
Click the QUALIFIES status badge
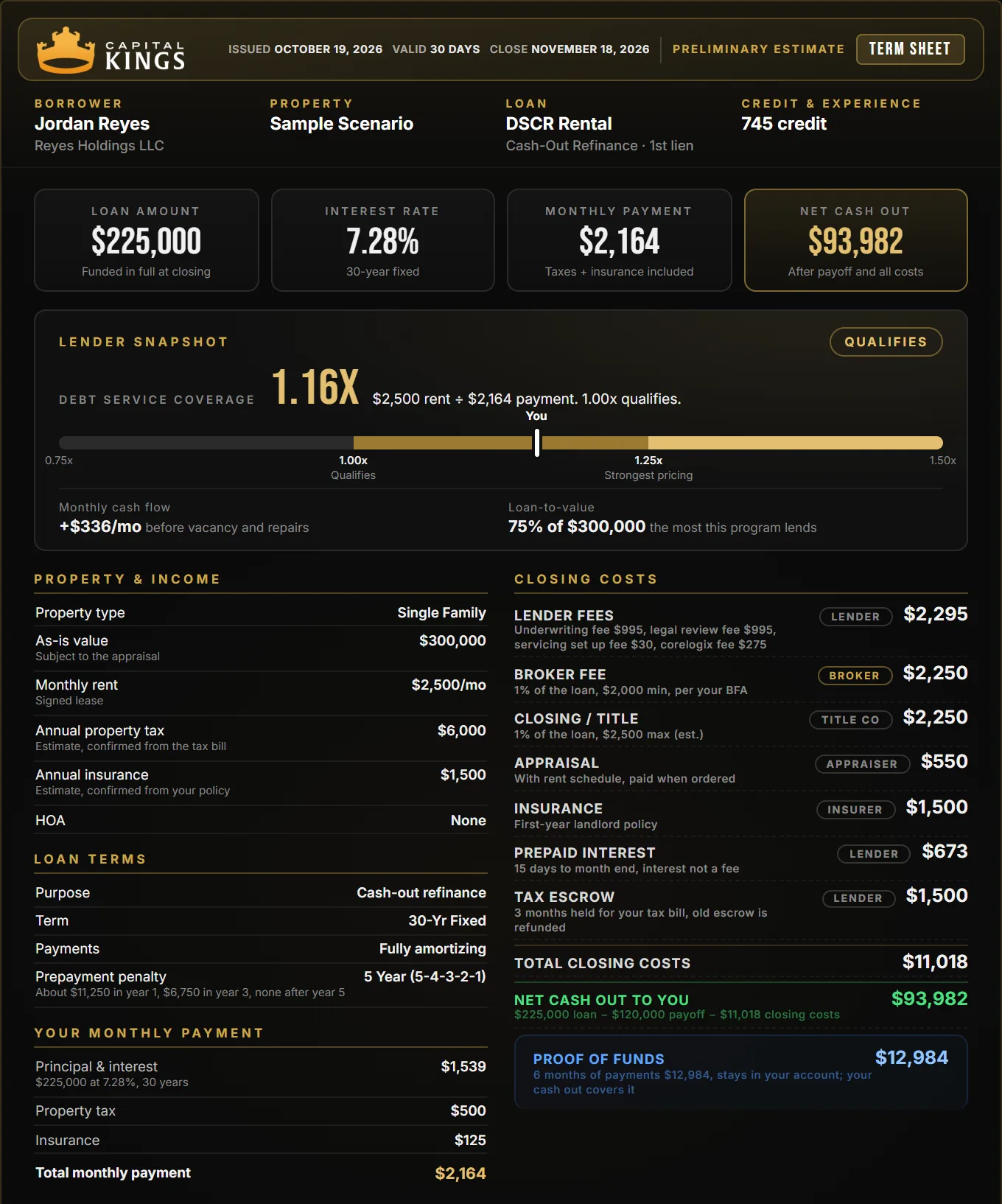click(x=886, y=342)
